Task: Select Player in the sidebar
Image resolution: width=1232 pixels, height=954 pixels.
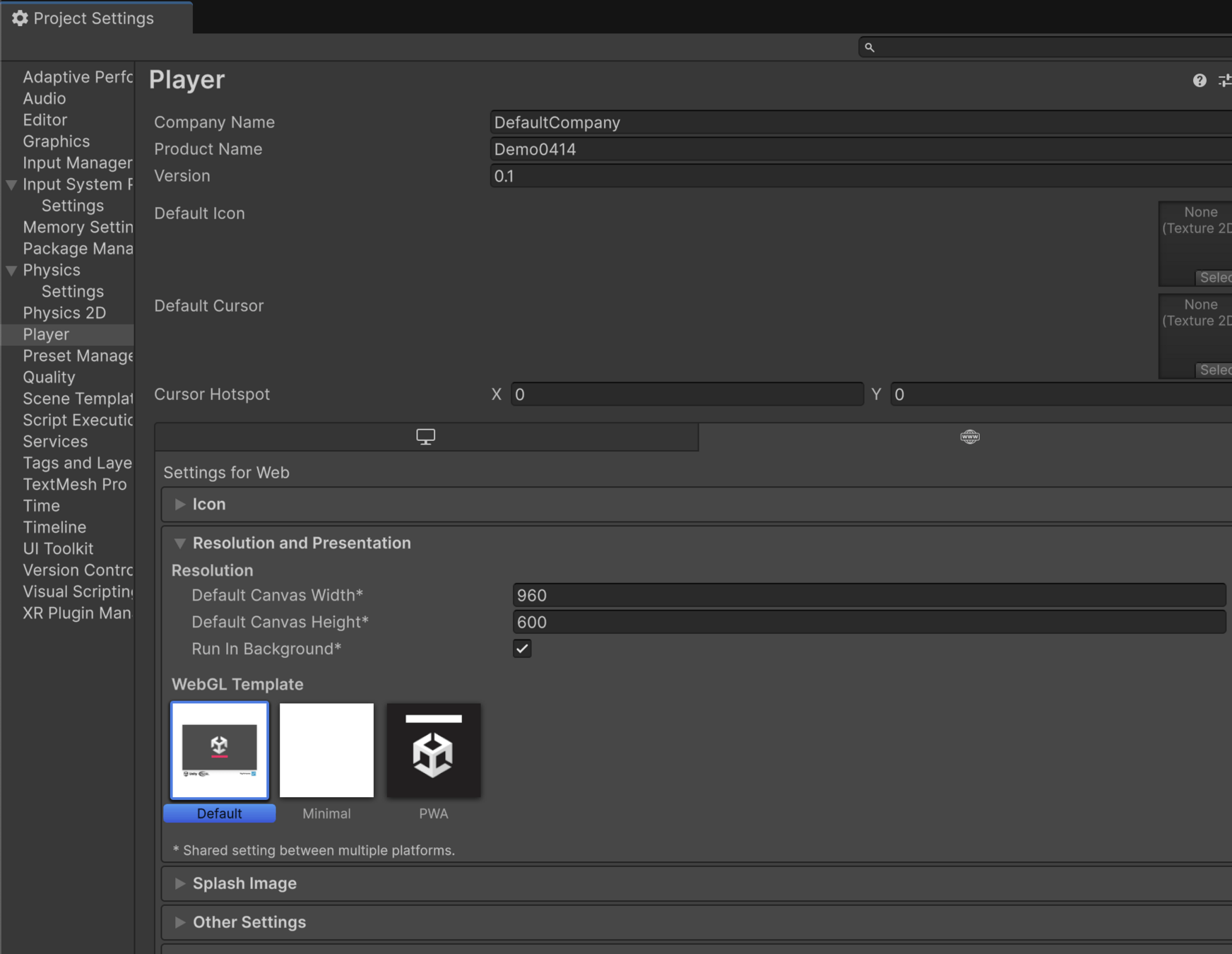Action: [68, 334]
